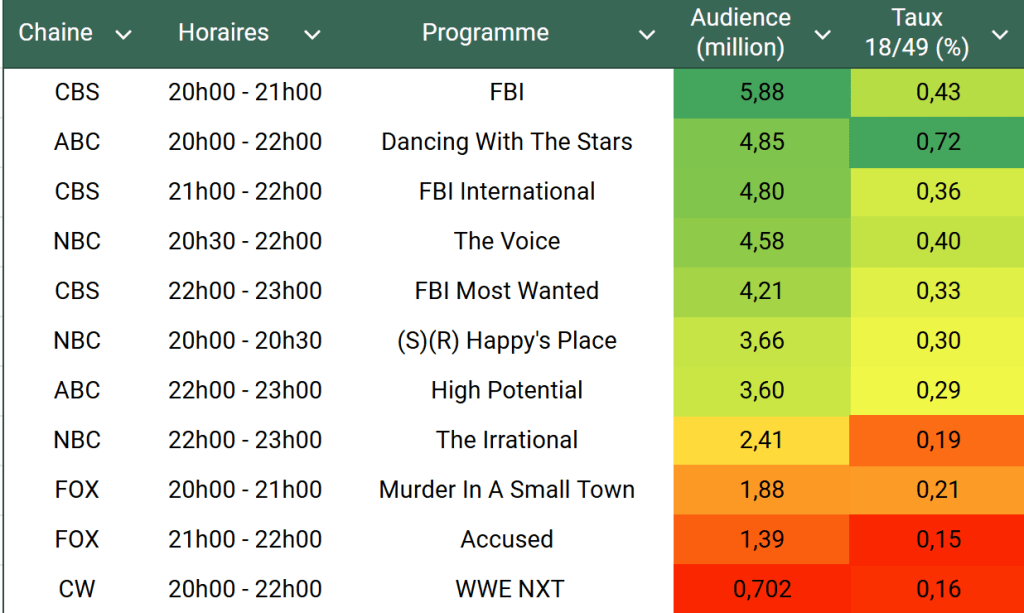Click the CW channel cell
The width and height of the screenshot is (1024, 613).
click(77, 589)
